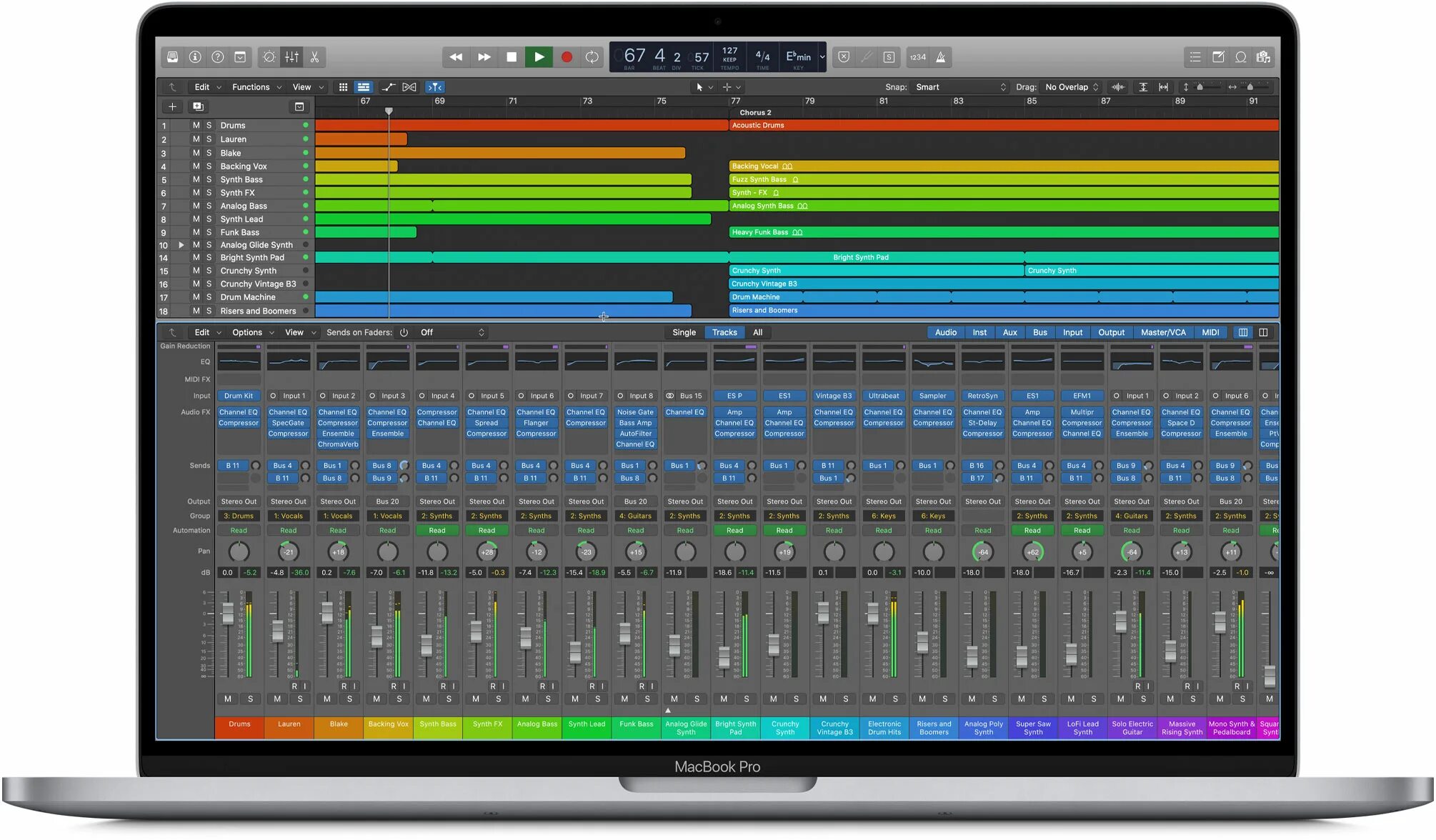The height and width of the screenshot is (840, 1436).
Task: Toggle the Smart Controls dial icon
Action: tap(269, 57)
